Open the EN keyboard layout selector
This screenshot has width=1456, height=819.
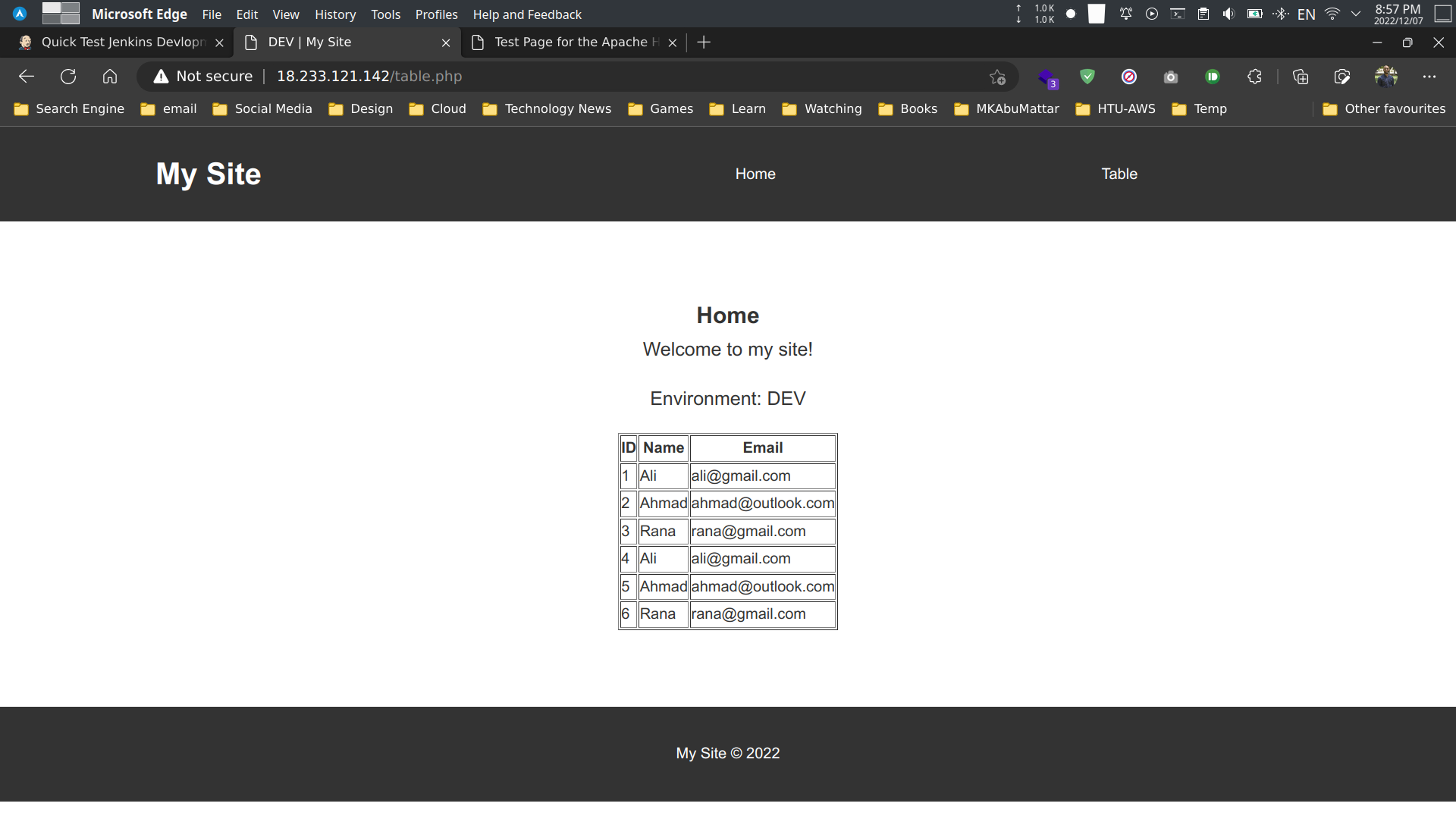click(1307, 13)
